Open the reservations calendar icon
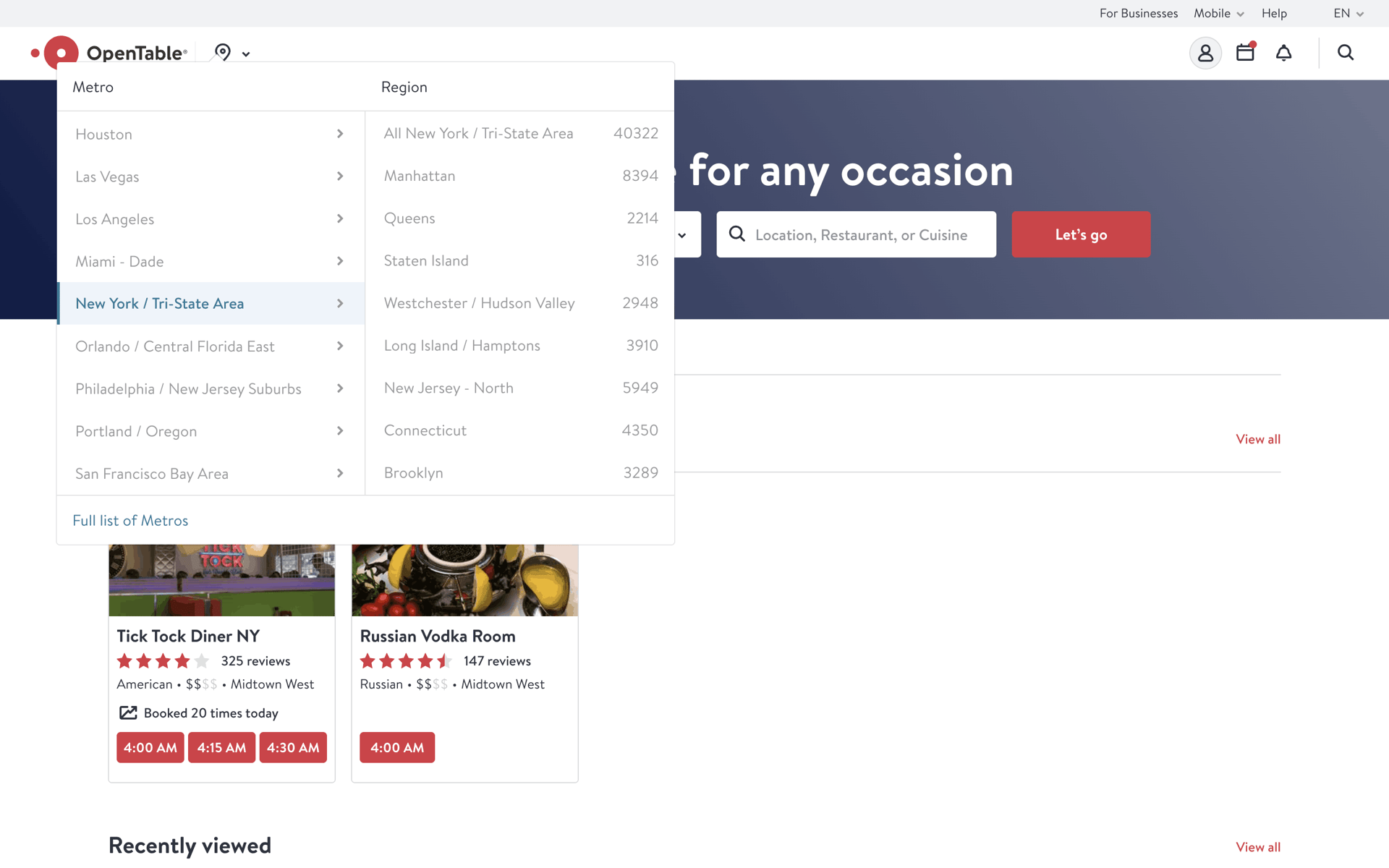 pyautogui.click(x=1246, y=52)
